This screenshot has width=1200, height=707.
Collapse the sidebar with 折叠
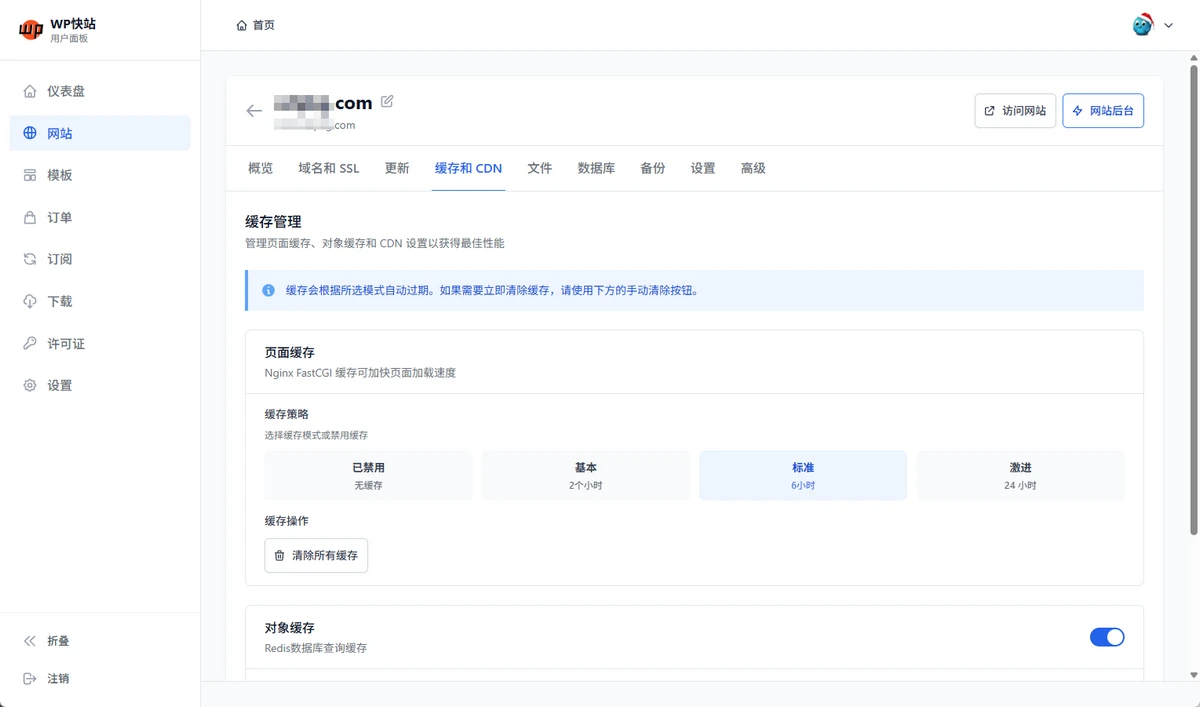(58, 641)
